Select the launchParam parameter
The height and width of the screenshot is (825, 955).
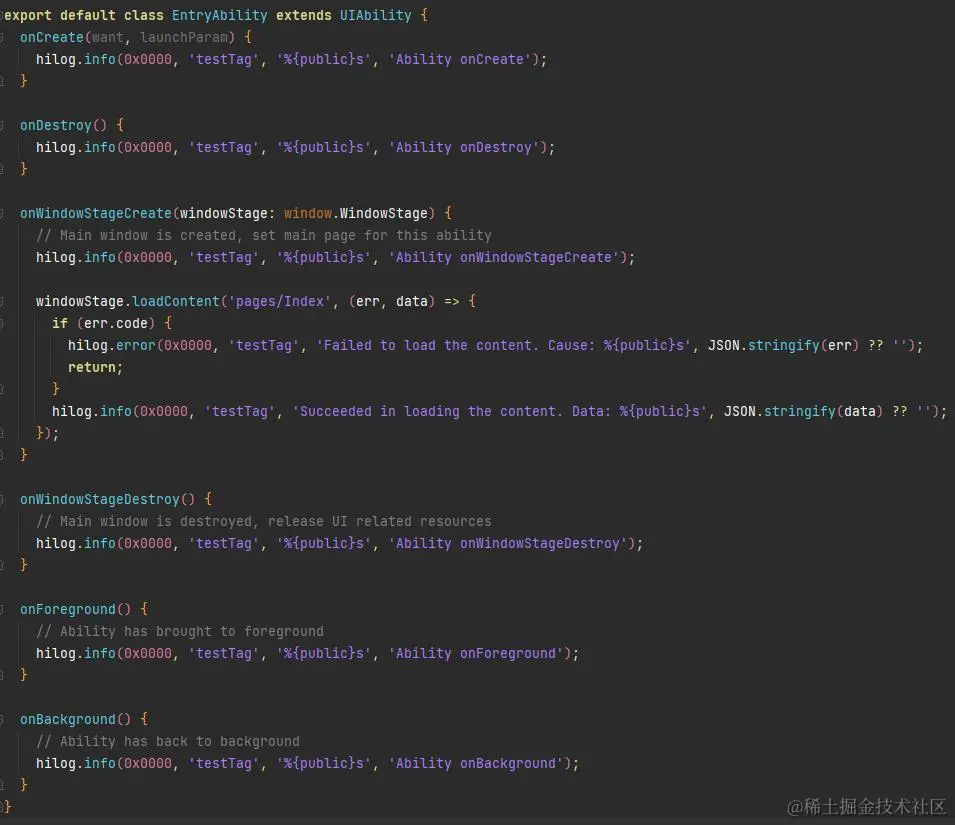(x=184, y=37)
